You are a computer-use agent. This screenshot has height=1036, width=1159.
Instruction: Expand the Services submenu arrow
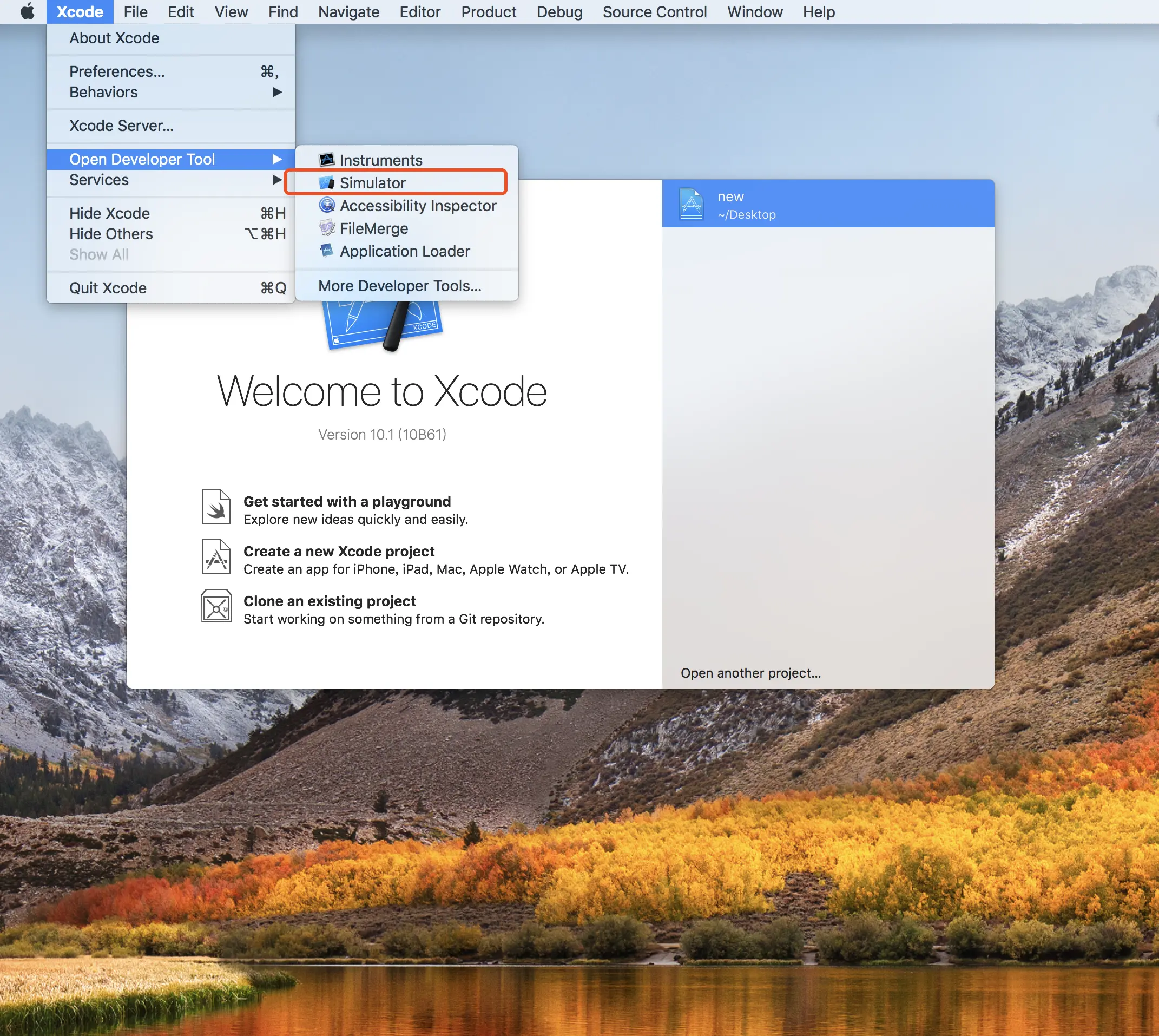(x=277, y=180)
